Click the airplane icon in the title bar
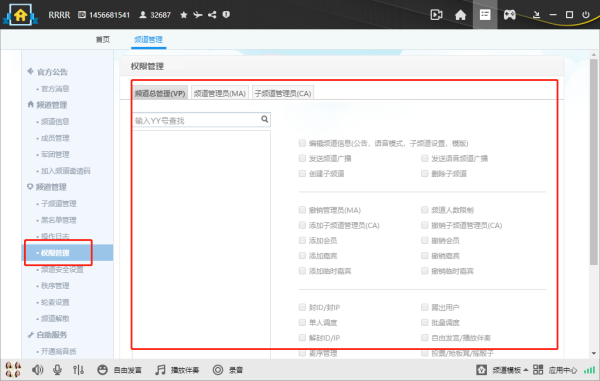Screen dimensions: 600x381 (x=197, y=15)
